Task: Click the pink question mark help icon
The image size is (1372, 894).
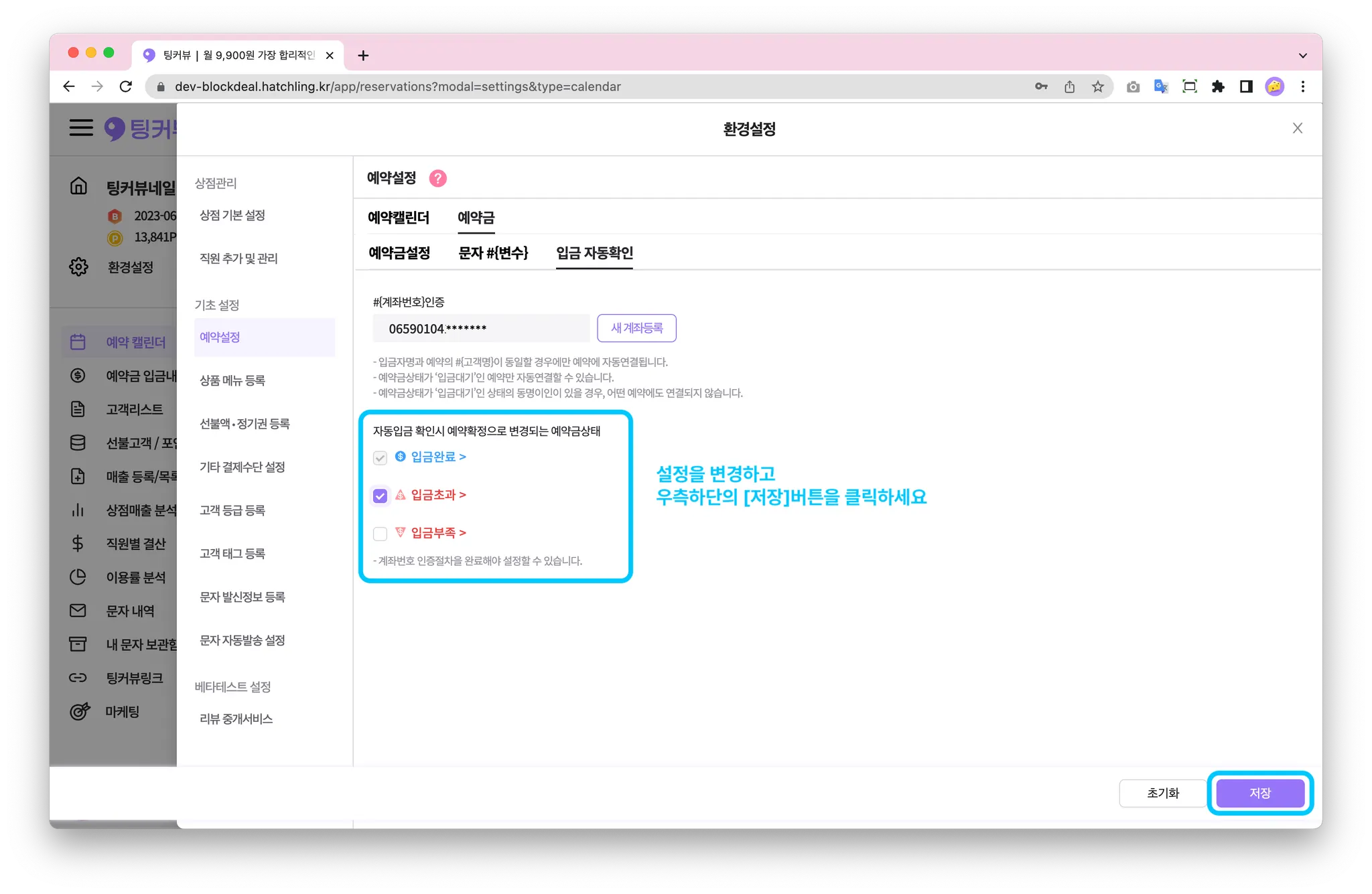Action: [x=437, y=178]
